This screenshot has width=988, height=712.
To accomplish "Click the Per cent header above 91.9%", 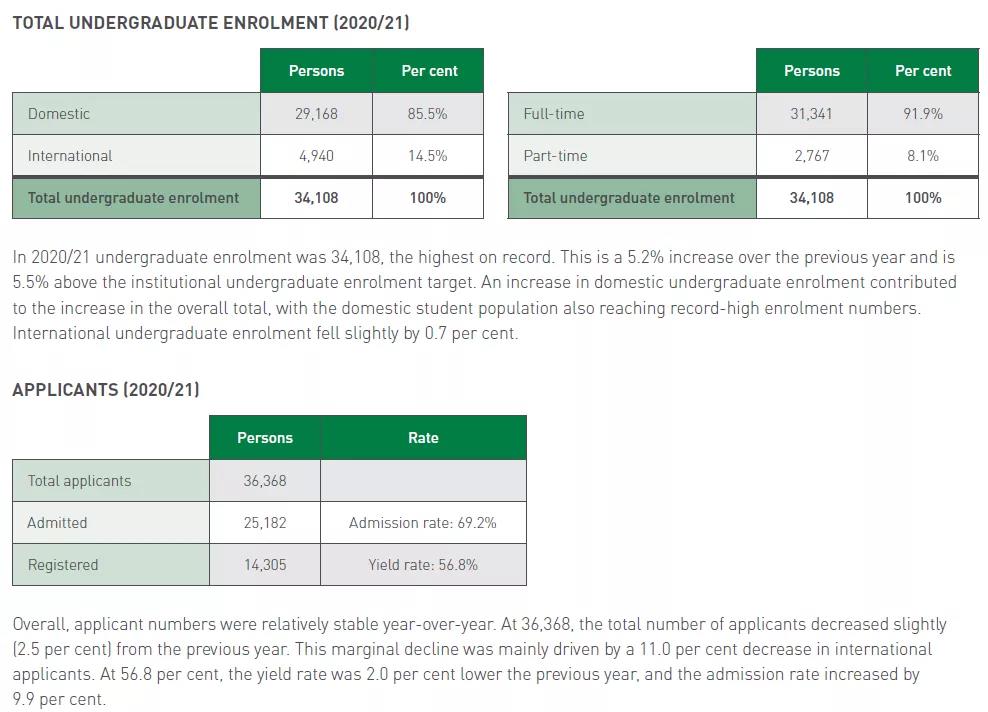I will point(923,71).
